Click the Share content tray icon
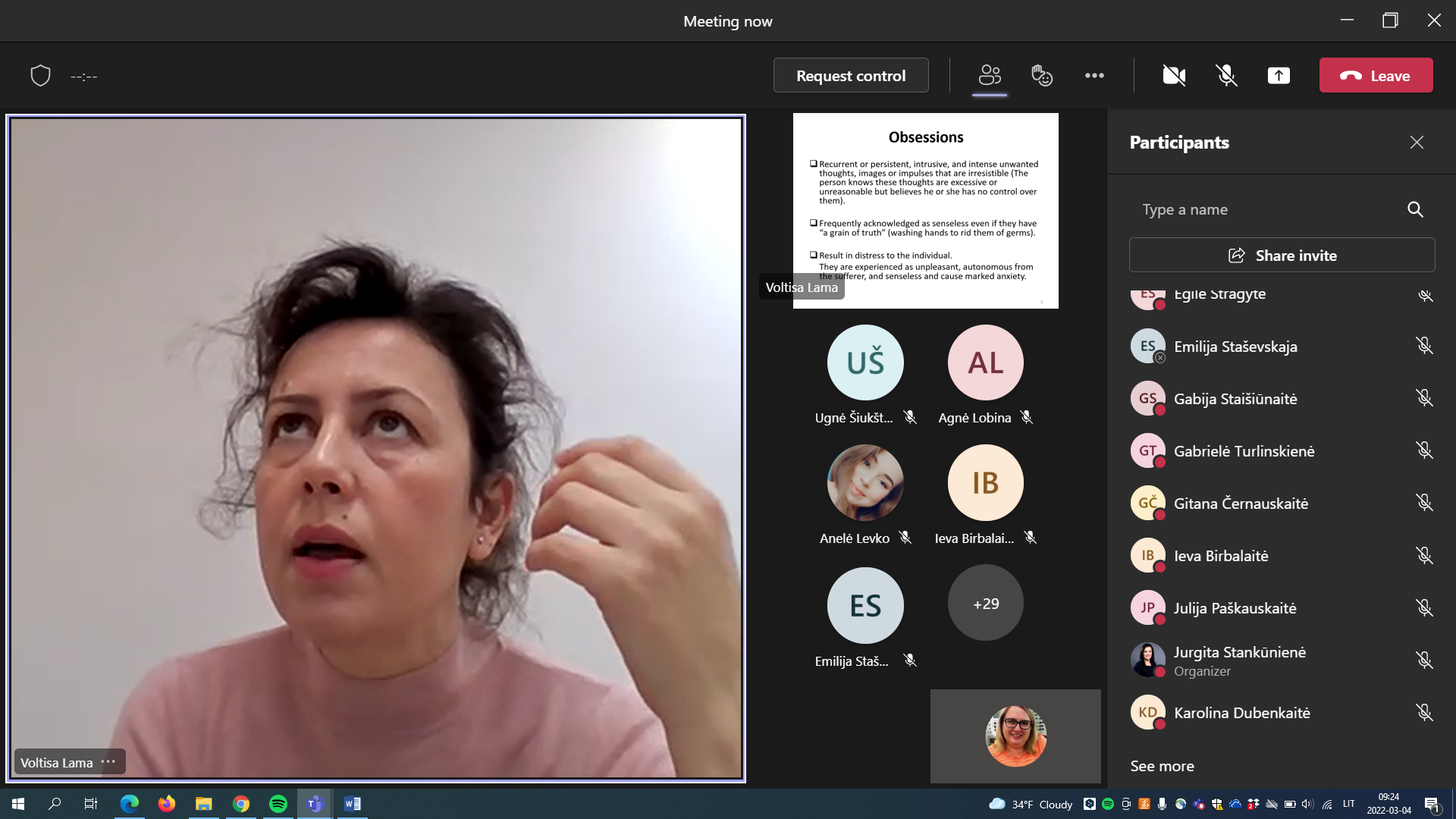This screenshot has height=819, width=1456. tap(1279, 75)
